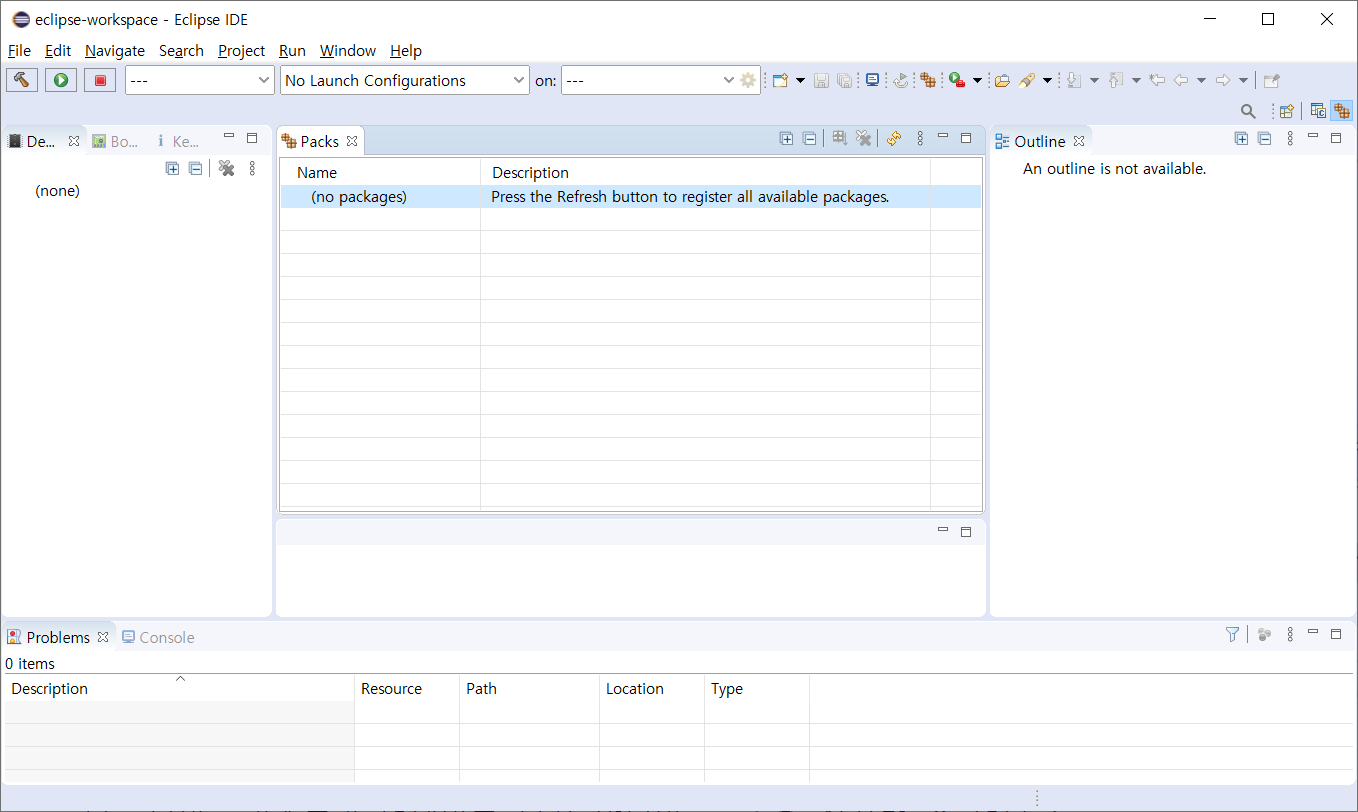The image size is (1358, 812).
Task: Switch to the C/C++ perspective icon
Action: [1318, 111]
